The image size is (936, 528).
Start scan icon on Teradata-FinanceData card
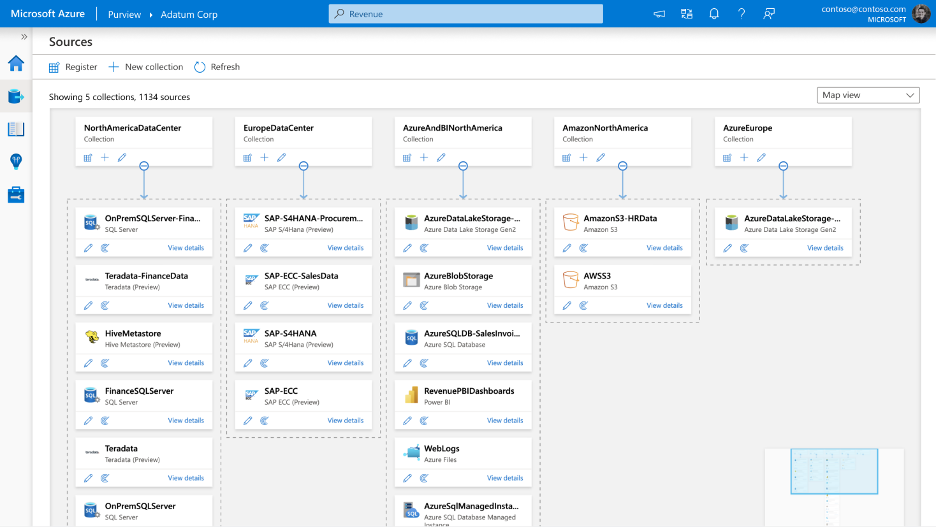pos(105,305)
